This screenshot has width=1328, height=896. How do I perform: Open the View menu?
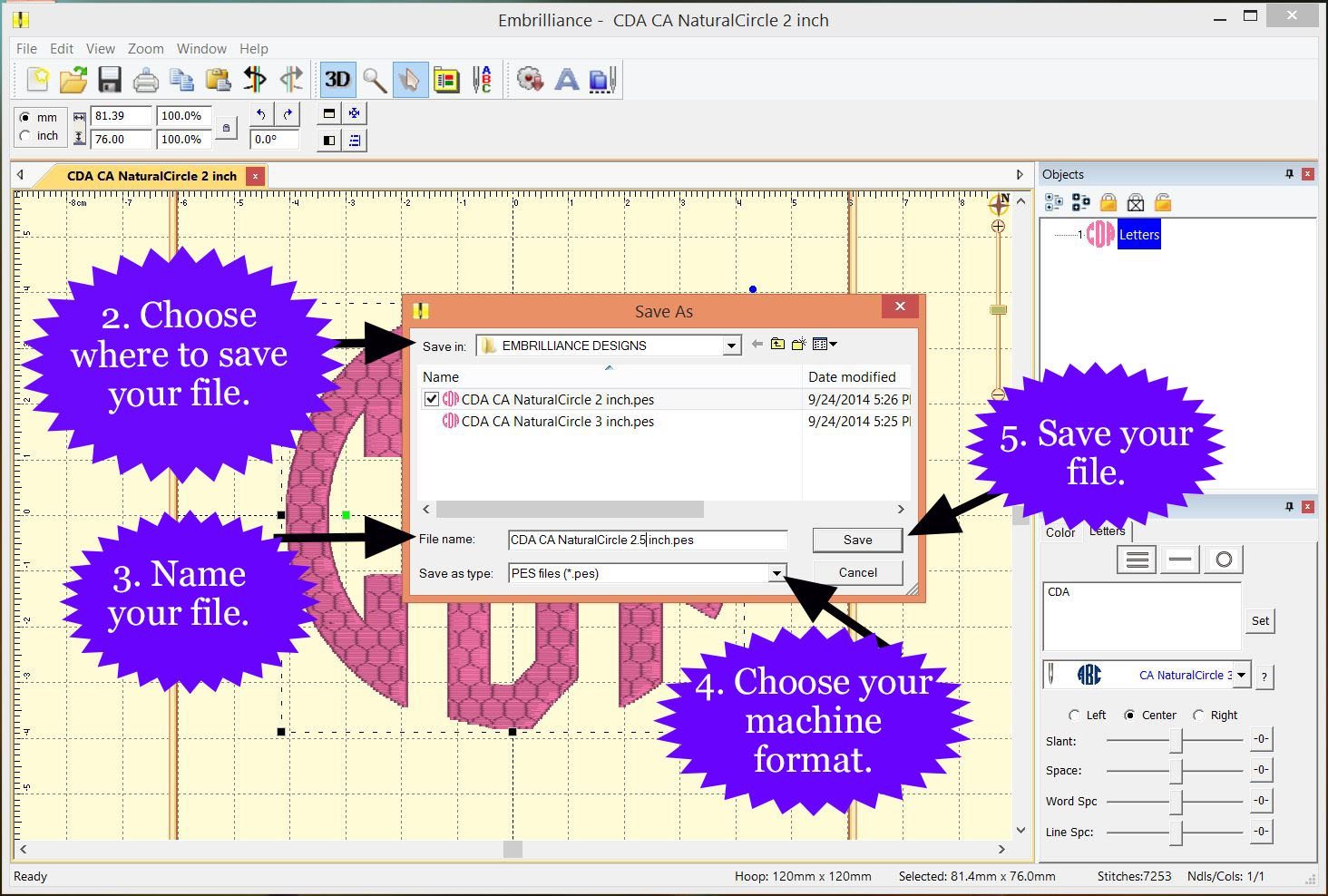100,48
